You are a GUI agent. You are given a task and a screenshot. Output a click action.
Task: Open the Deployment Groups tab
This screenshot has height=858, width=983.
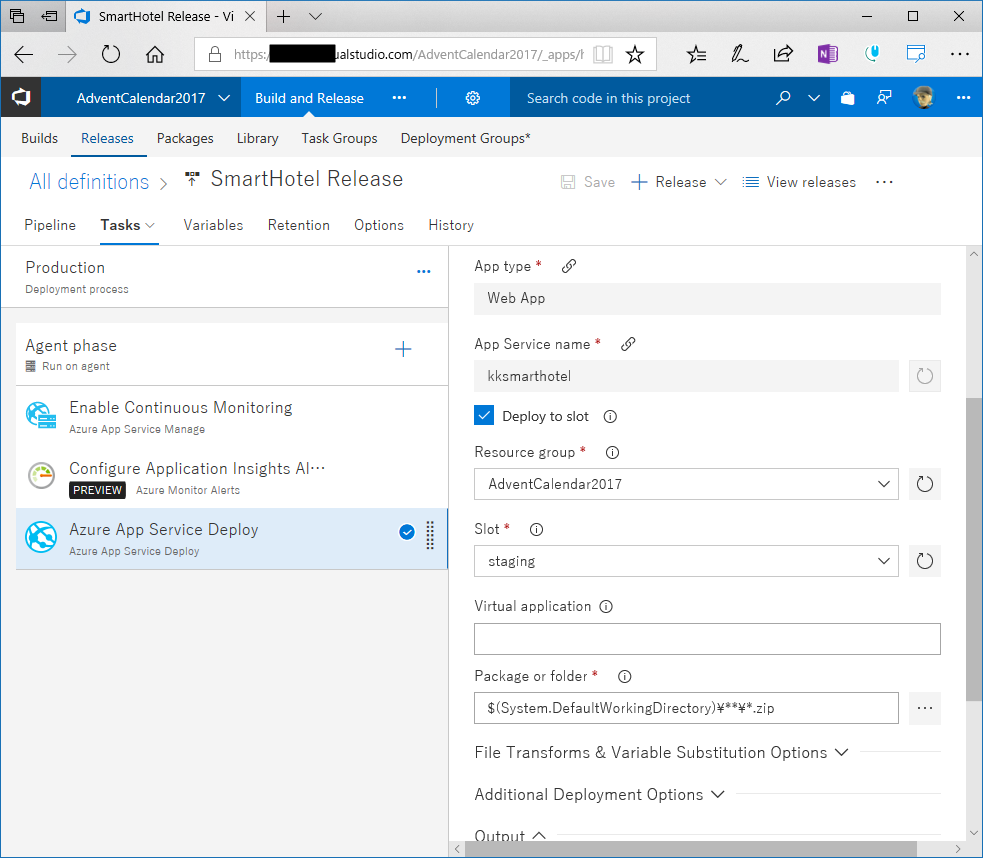465,139
